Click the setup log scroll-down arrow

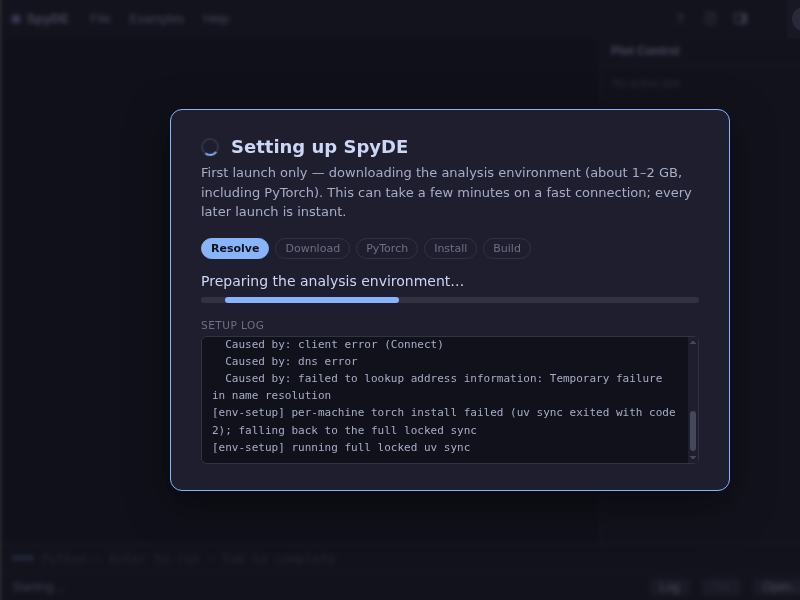[x=693, y=458]
